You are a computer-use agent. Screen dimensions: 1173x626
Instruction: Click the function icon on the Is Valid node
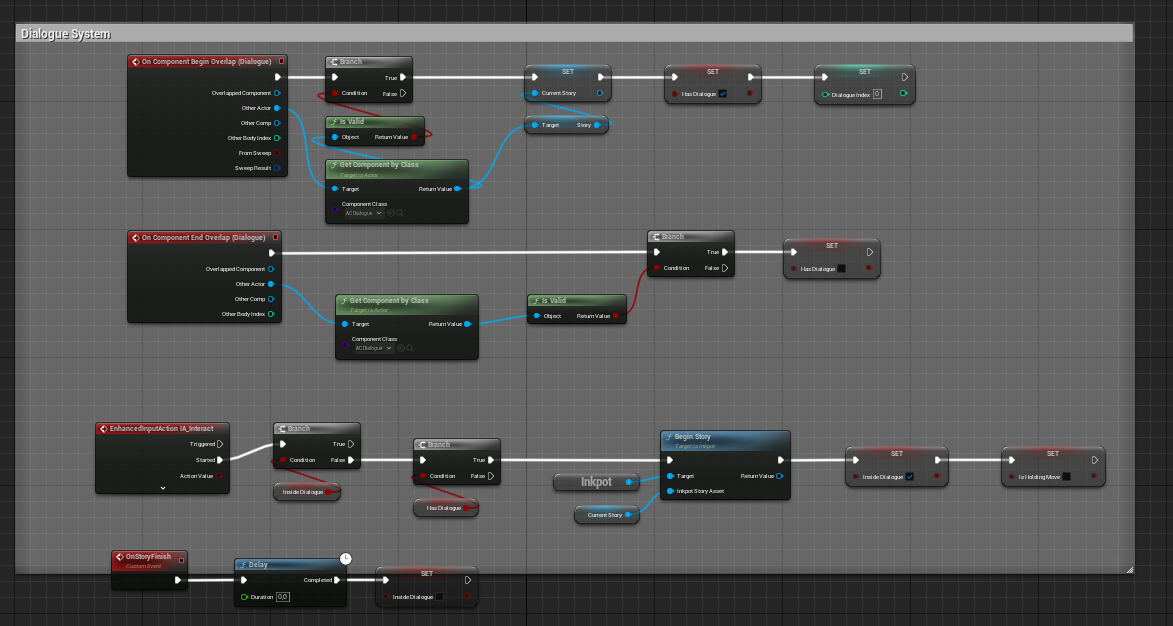pos(335,120)
